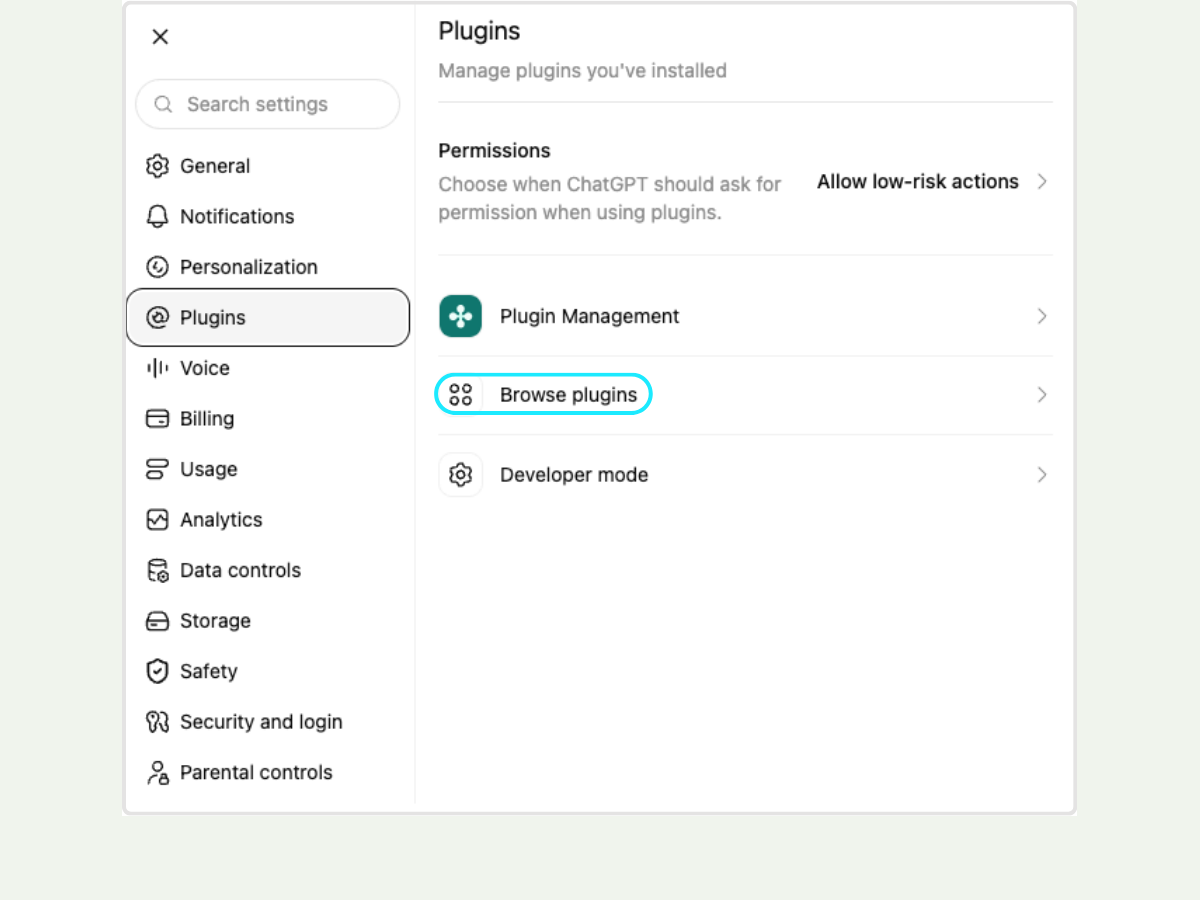The image size is (1200, 900).
Task: Close settings with the X icon
Action: click(160, 37)
